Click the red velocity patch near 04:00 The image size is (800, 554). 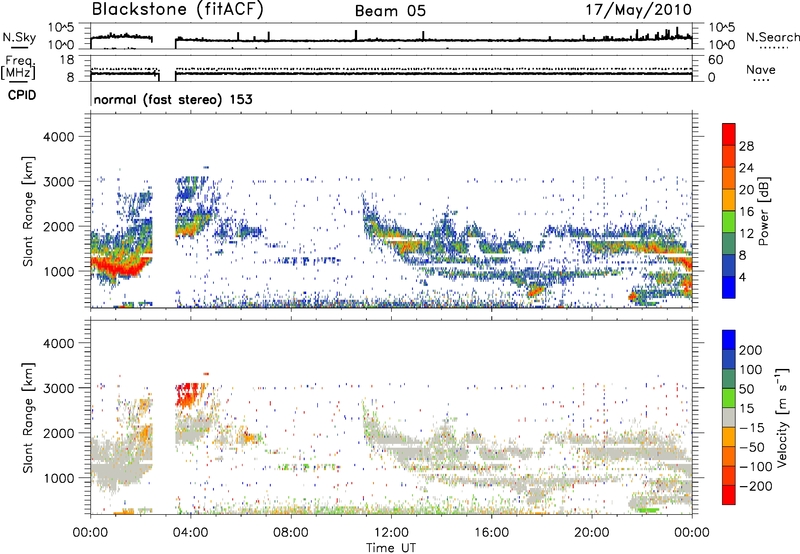click(x=190, y=394)
